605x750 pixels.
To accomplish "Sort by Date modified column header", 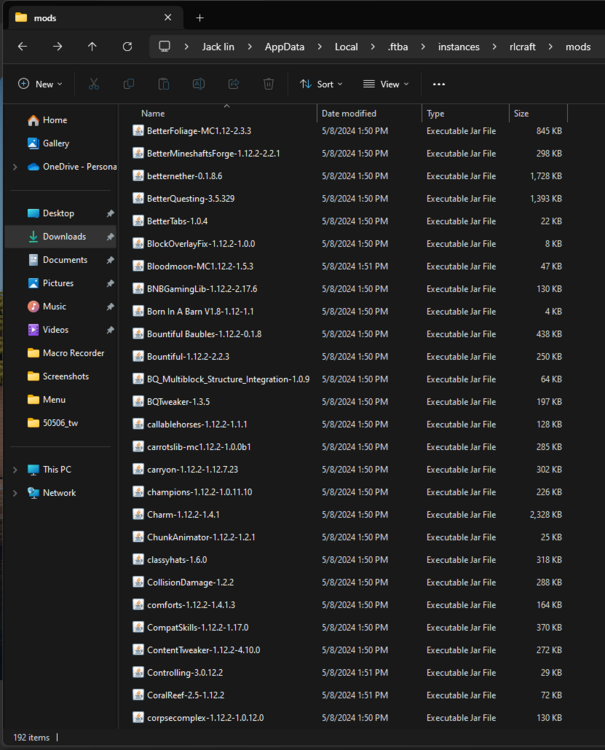I will click(x=349, y=114).
